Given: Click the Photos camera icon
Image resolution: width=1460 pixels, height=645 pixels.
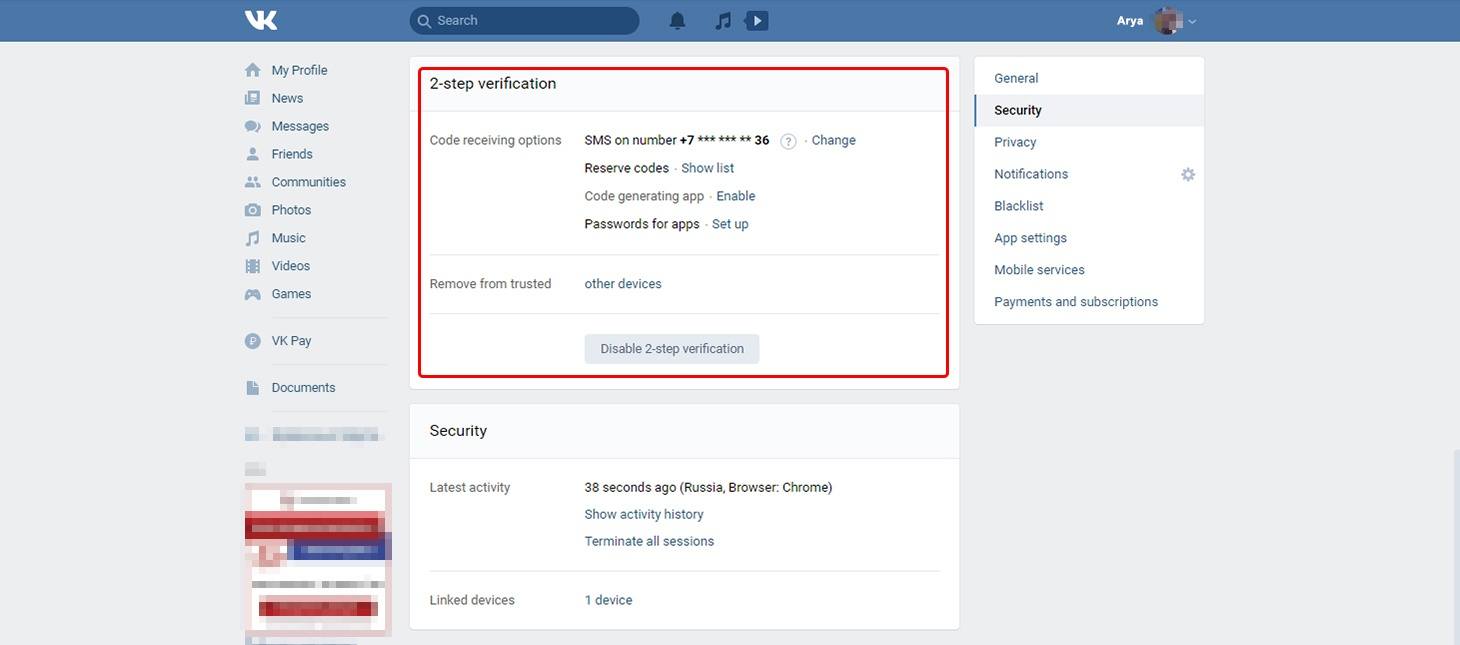Looking at the screenshot, I should tap(253, 210).
